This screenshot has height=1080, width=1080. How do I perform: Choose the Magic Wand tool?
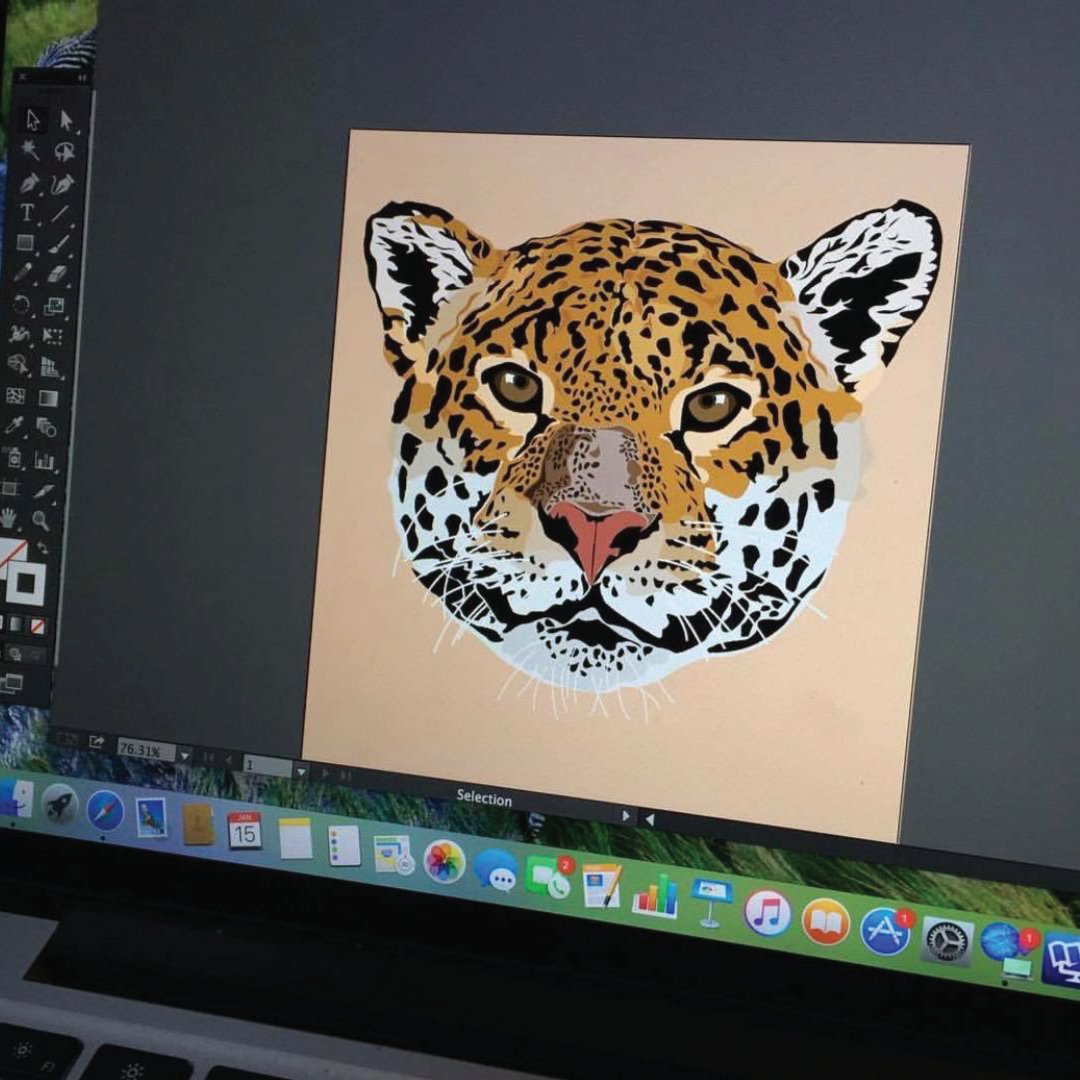[x=30, y=150]
